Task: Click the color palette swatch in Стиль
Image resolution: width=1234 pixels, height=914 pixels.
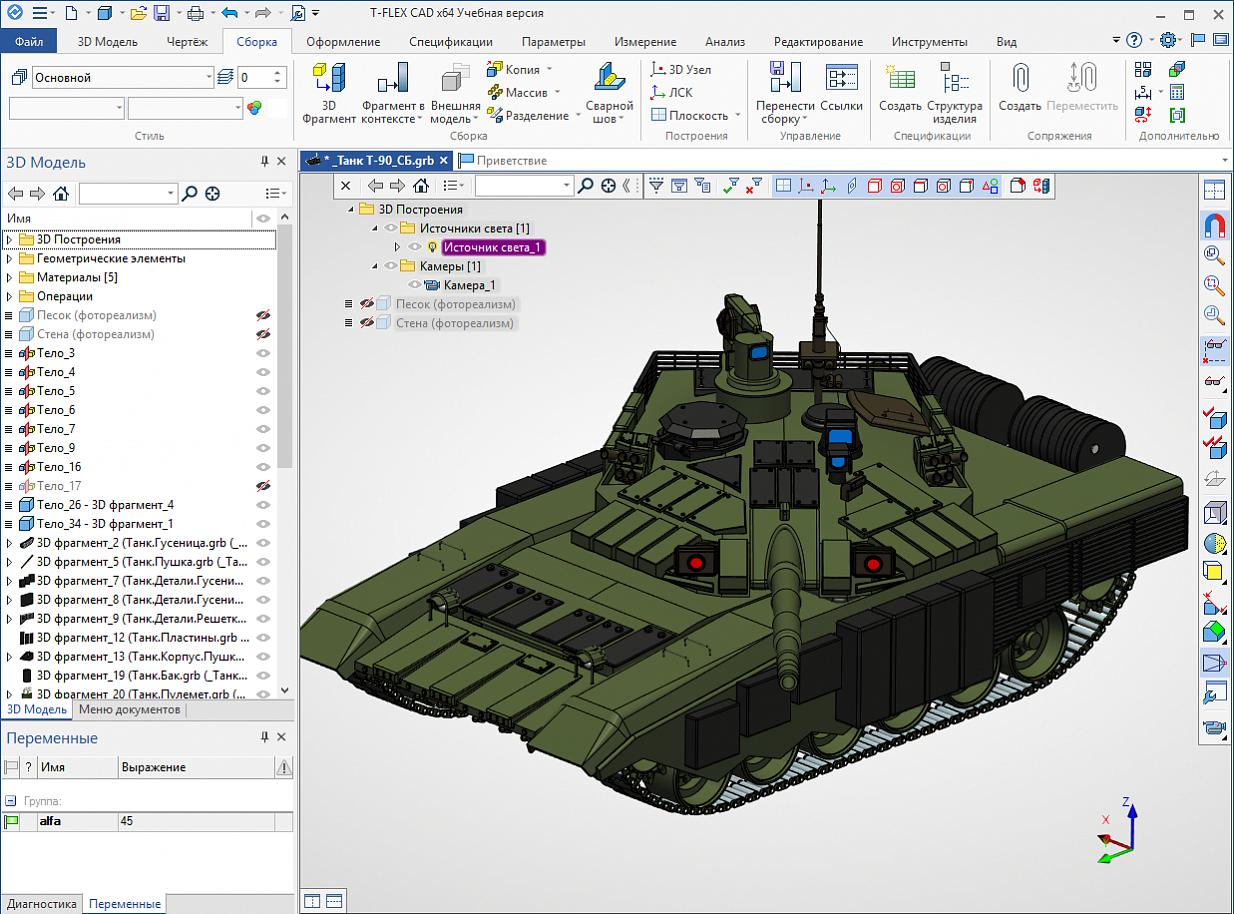Action: (254, 108)
